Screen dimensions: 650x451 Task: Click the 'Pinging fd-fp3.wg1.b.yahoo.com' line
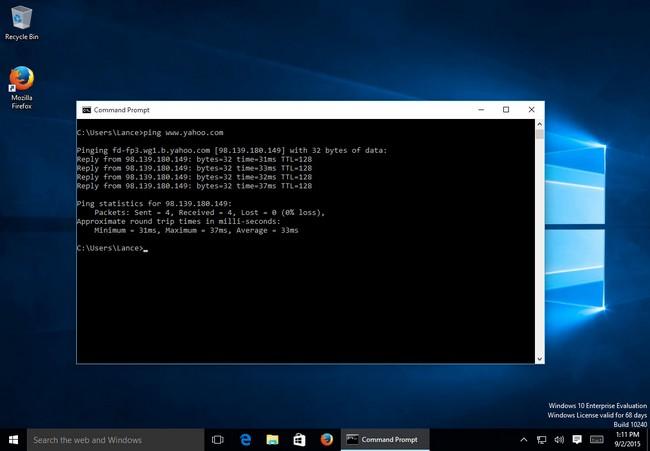point(232,150)
